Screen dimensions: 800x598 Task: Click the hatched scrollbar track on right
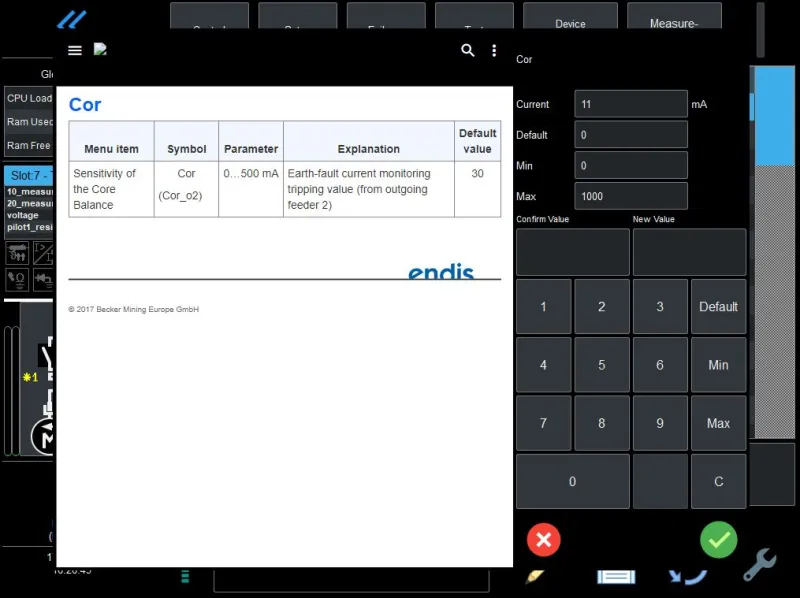[774, 301]
